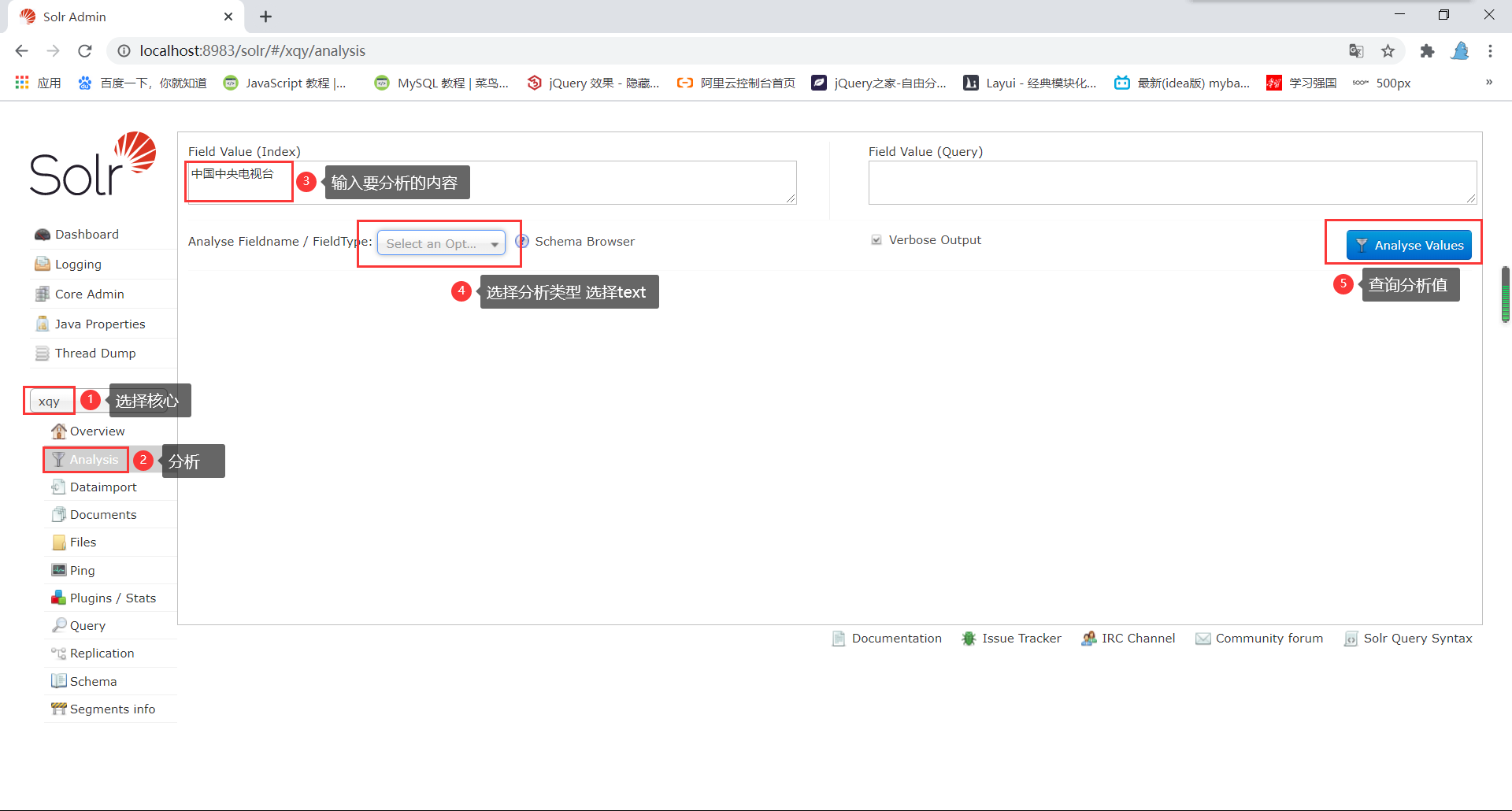Click the Ping monitor icon
The height and width of the screenshot is (811, 1512).
[59, 570]
